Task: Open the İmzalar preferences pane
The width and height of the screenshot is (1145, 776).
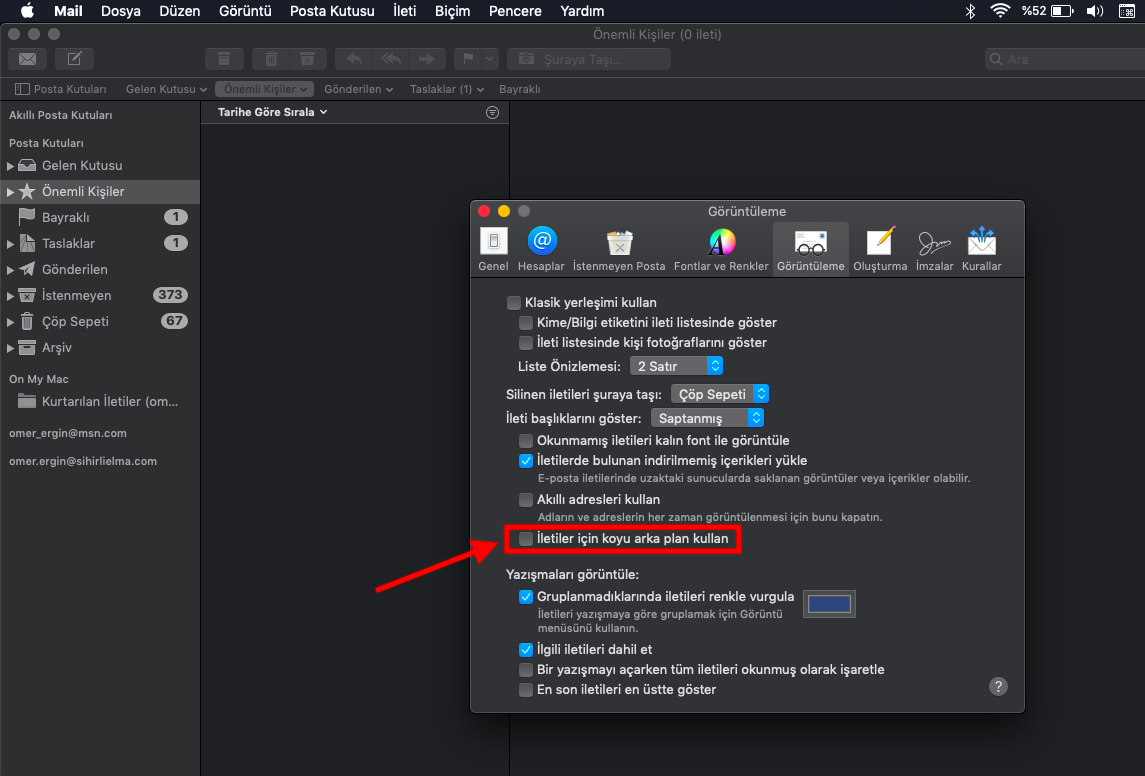Action: coord(934,249)
